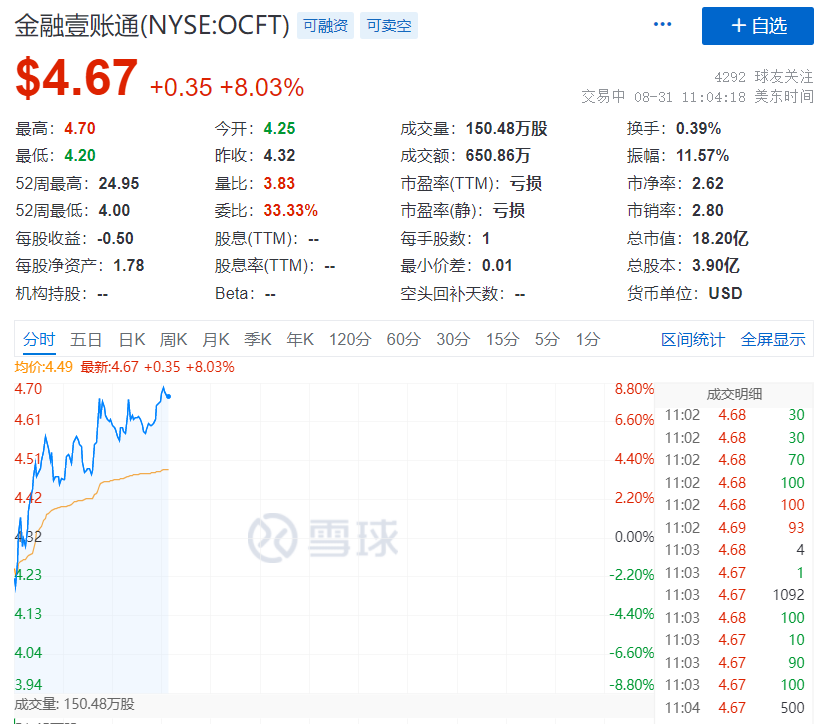This screenshot has width=839, height=724.
Task: Select the 5分 interval tab
Action: click(547, 340)
